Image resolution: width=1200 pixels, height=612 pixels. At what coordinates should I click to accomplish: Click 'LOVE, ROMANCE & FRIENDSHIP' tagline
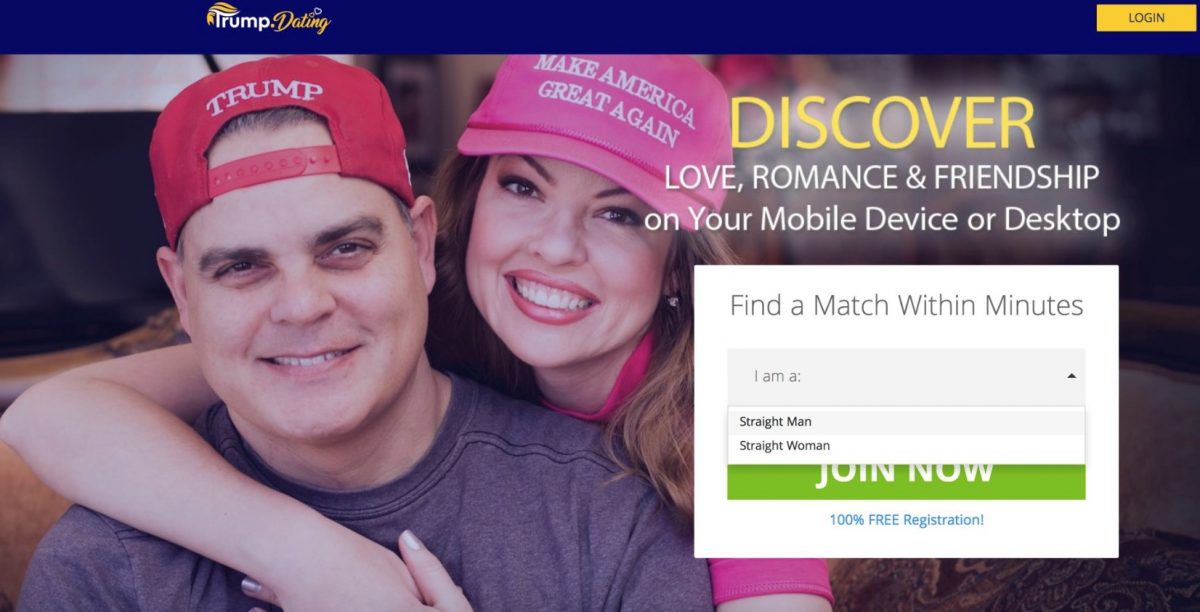(882, 178)
